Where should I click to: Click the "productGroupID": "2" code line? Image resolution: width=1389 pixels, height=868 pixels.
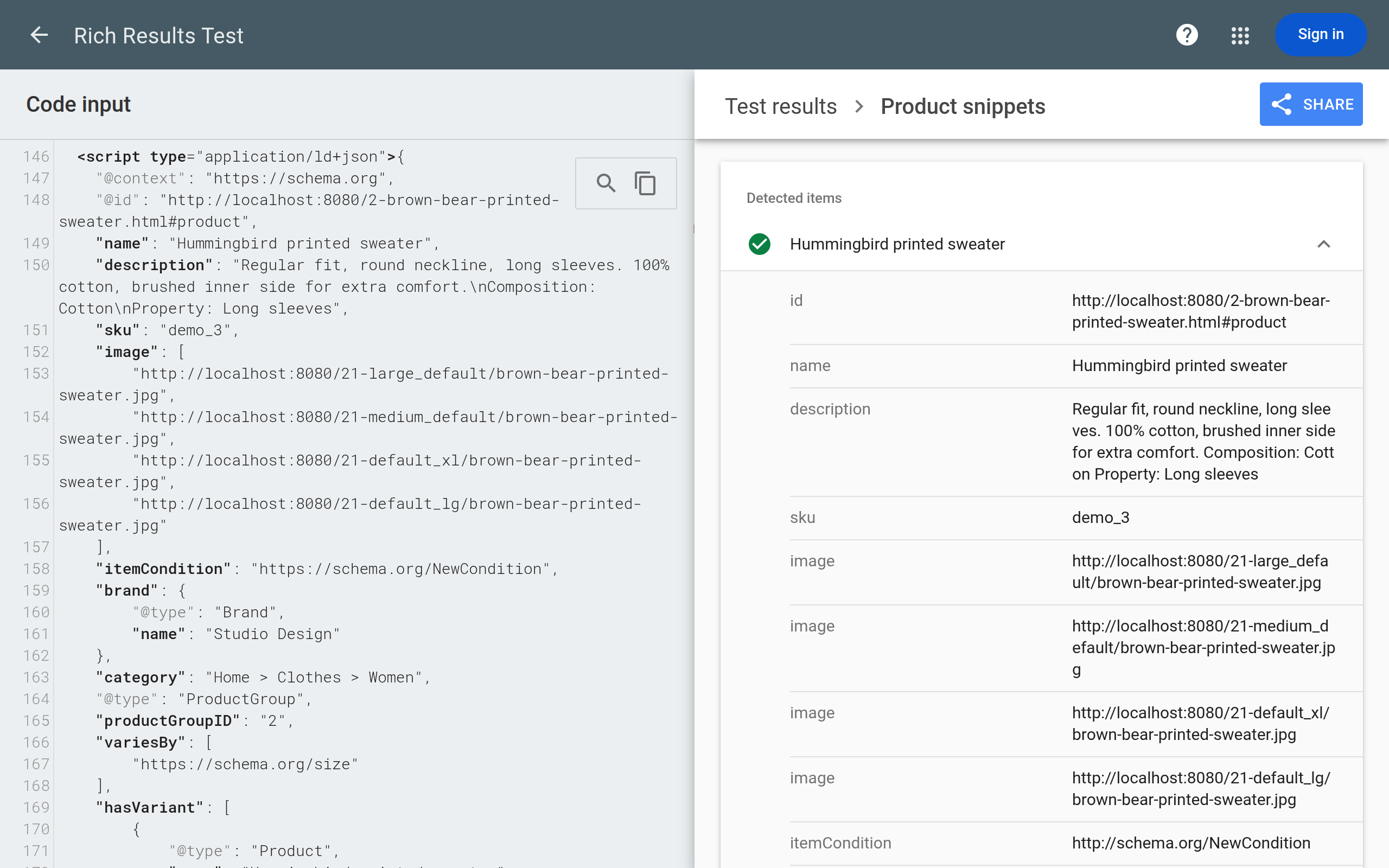coord(194,720)
